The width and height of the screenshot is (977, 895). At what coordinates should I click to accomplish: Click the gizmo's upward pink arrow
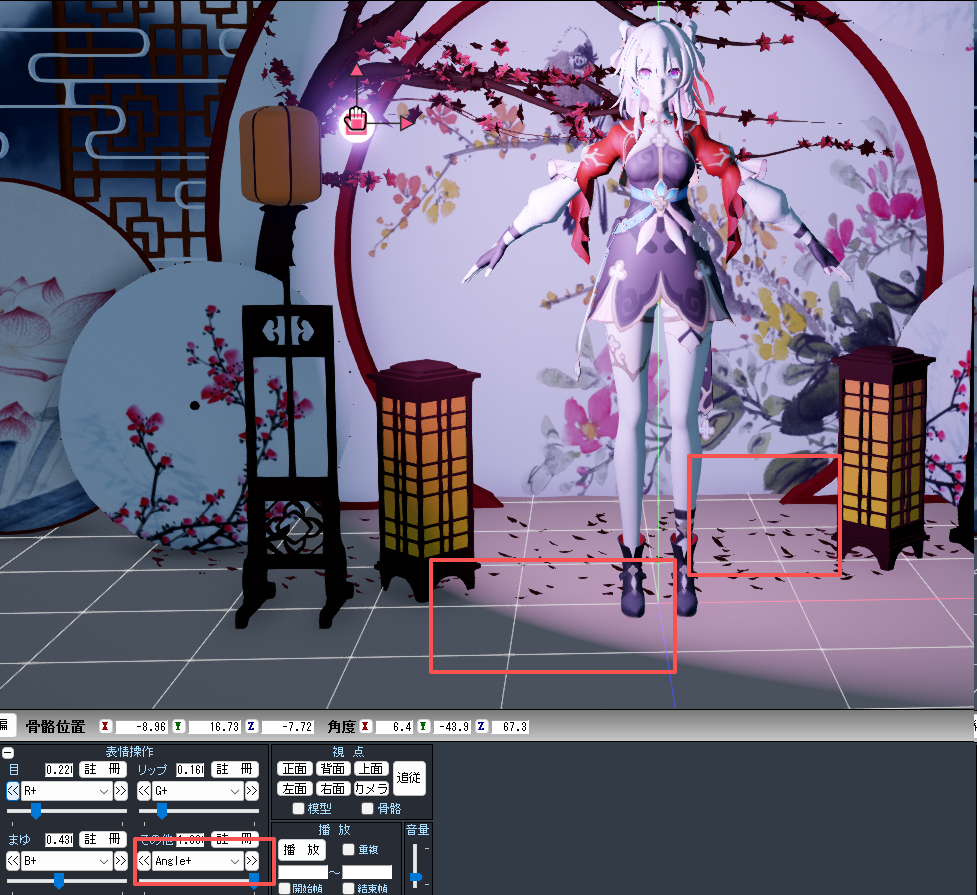[x=356, y=70]
